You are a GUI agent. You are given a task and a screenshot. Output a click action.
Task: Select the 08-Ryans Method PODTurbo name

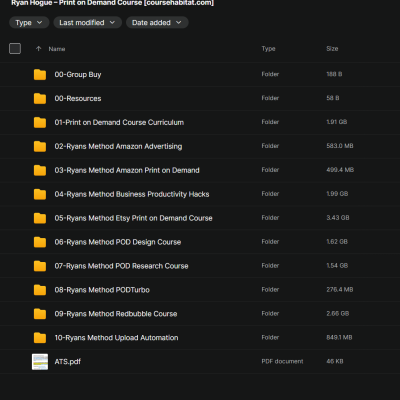pos(102,290)
